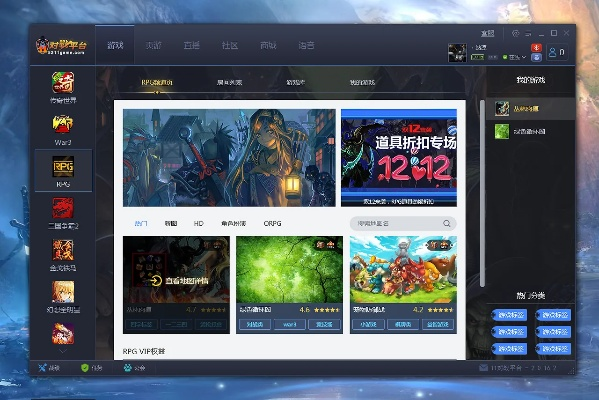
Task: Switch to the 社区 main tab
Action: [230, 45]
